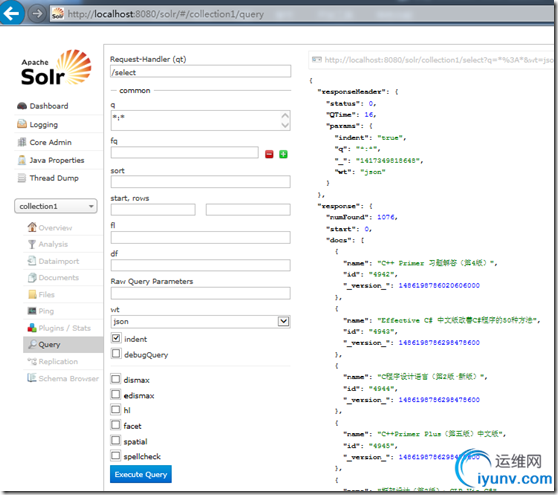Click the Dashboard gauge icon

22,106
